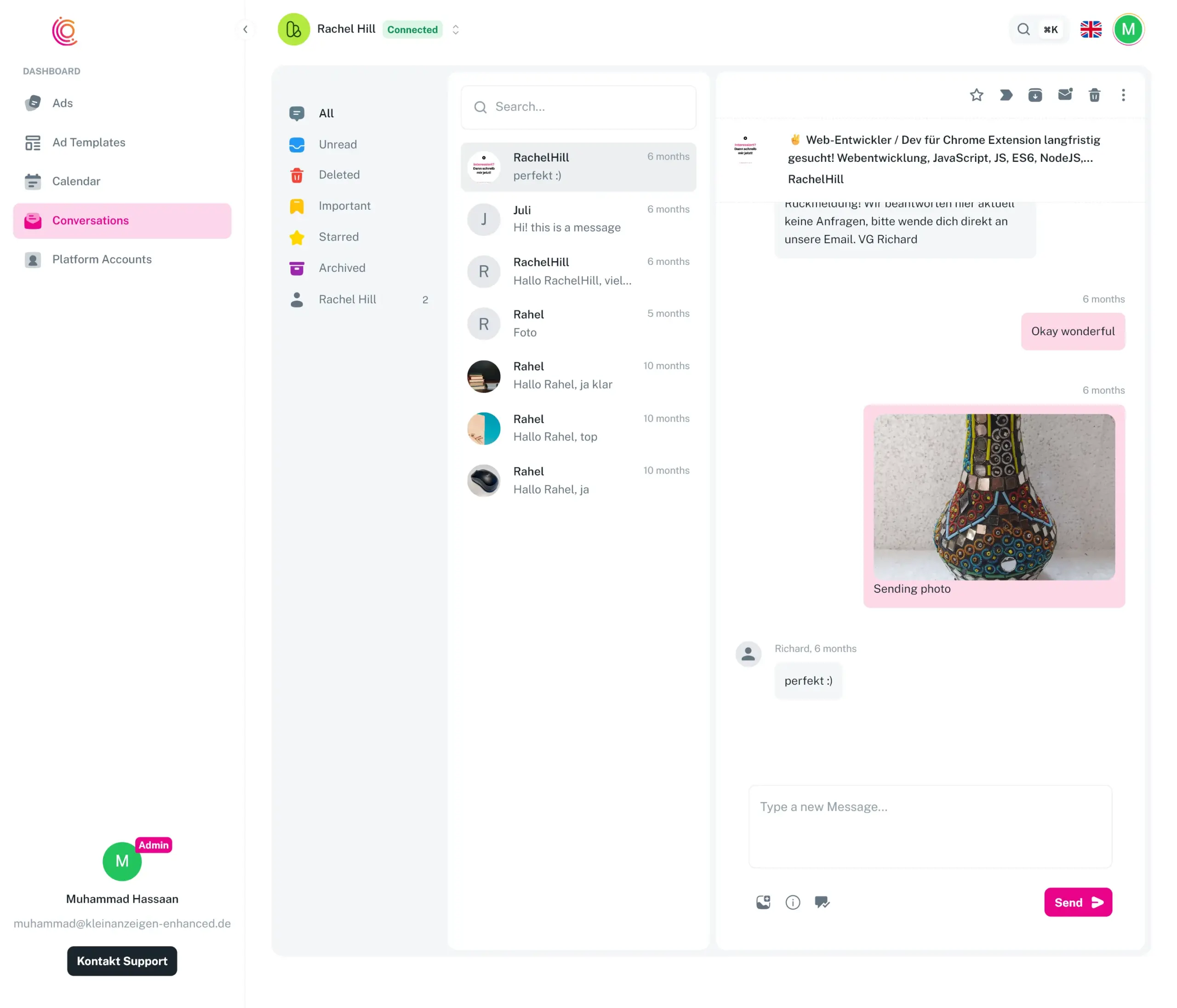
Task: Archive conversation using the box icon
Action: click(1035, 95)
